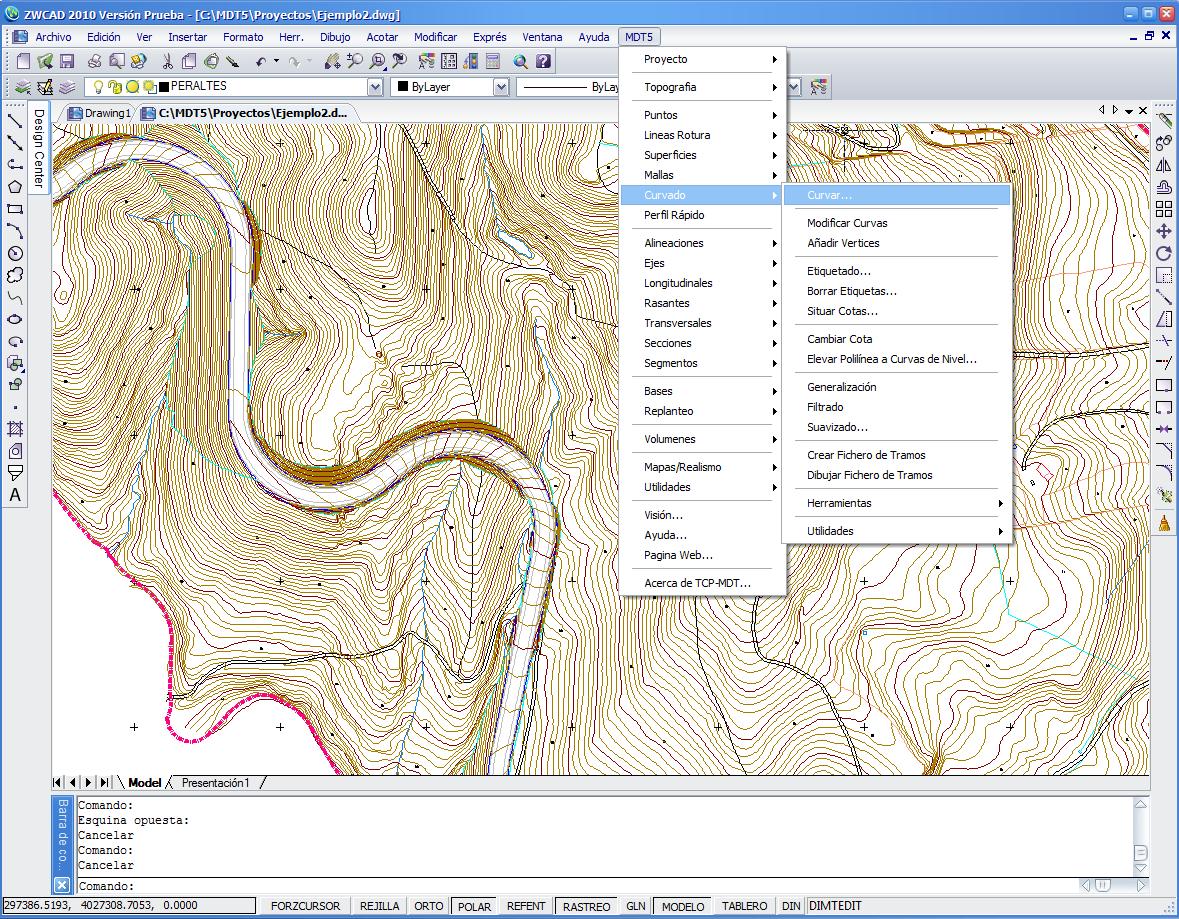Switch to the Drawing1 tab

(99, 113)
